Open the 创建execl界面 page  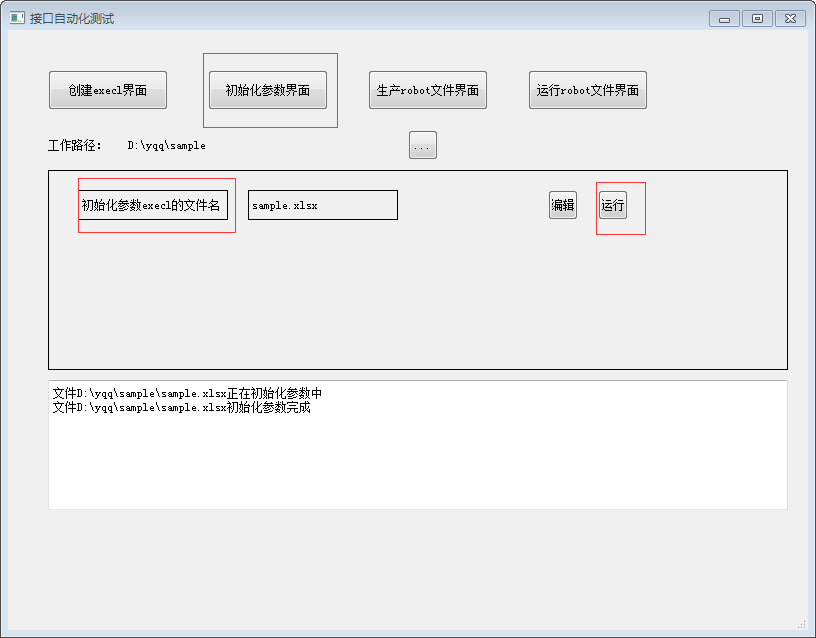click(x=108, y=90)
